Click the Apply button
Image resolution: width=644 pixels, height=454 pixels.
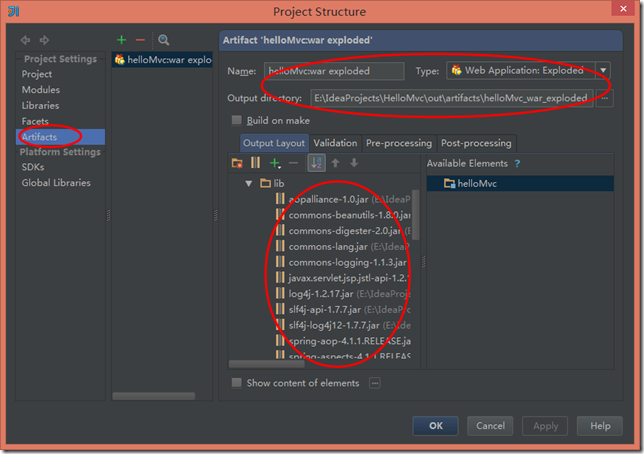click(x=545, y=426)
